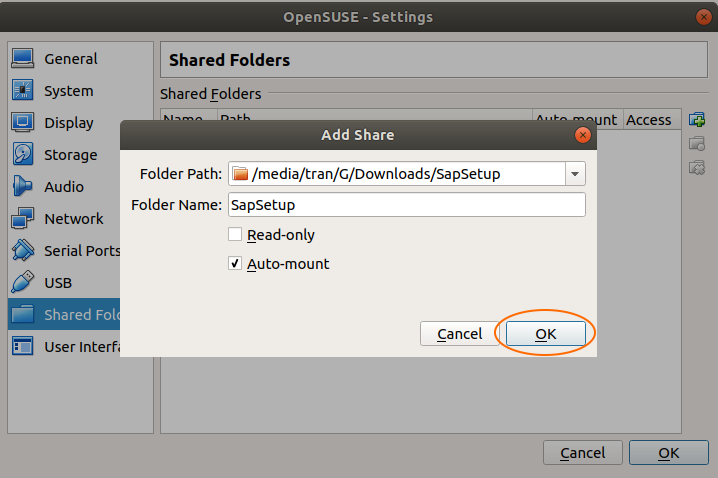
Task: Cancel the Add Share dialog
Action: click(459, 334)
